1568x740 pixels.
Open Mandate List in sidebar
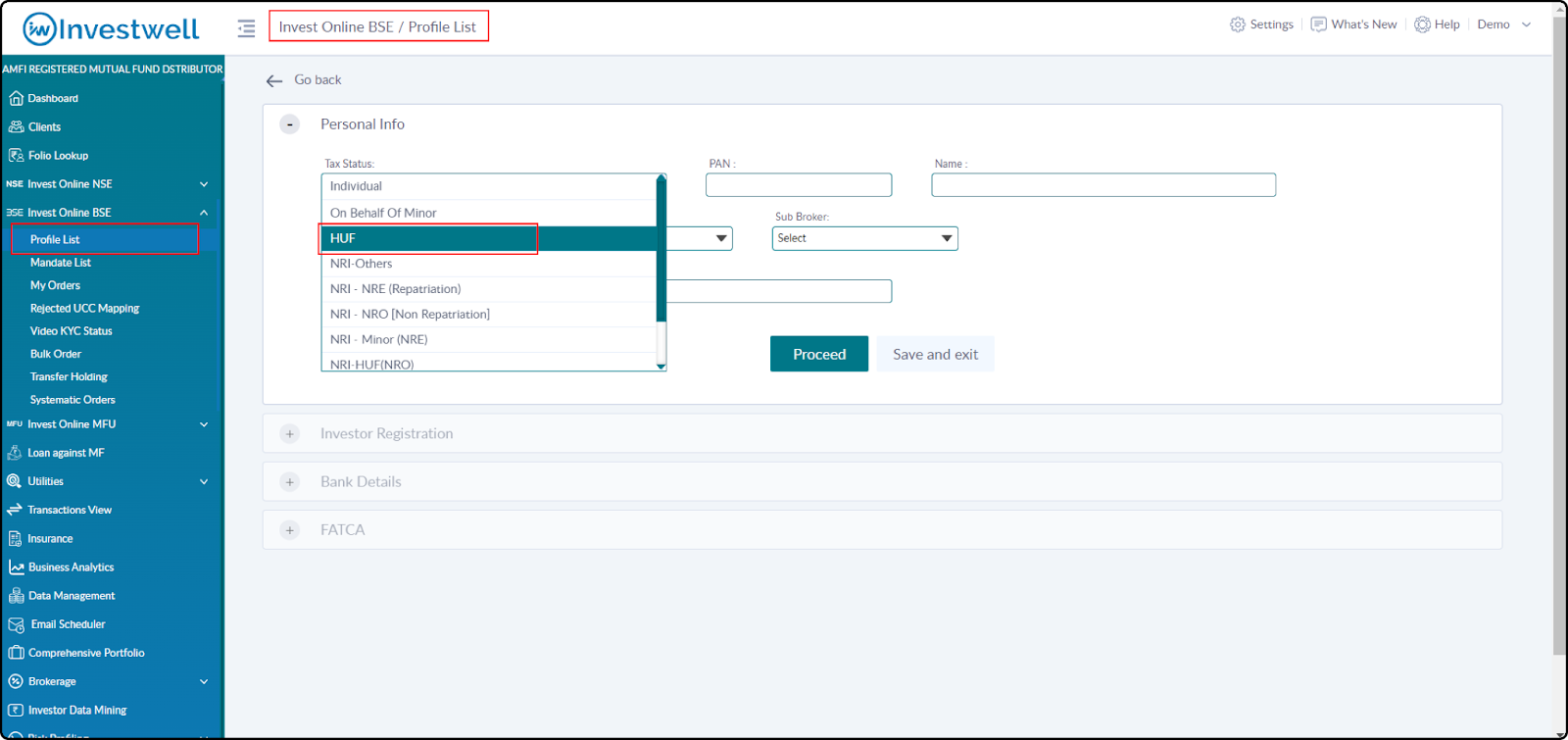(x=61, y=263)
